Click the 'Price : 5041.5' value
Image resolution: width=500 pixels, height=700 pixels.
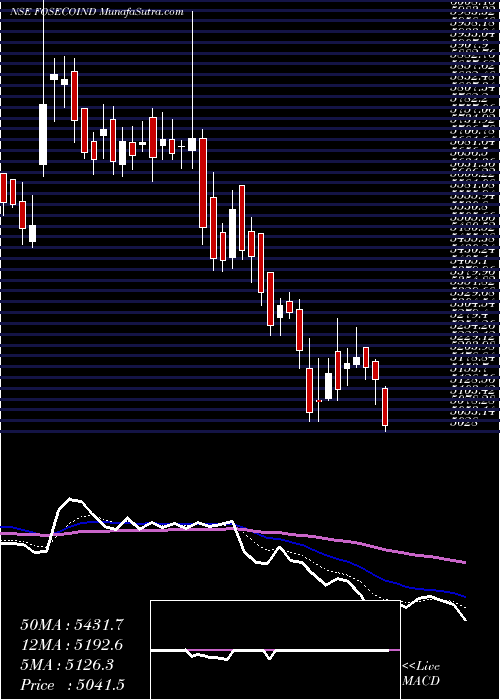coord(71,685)
